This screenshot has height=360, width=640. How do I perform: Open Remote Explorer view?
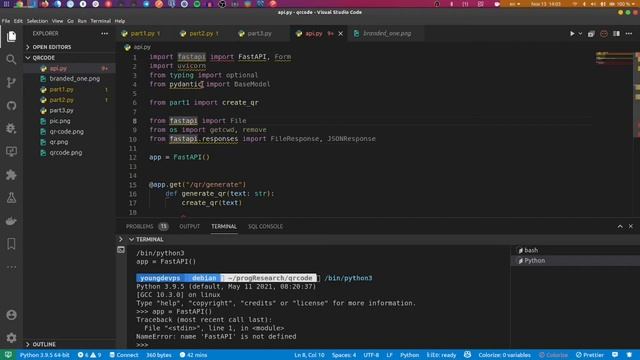(x=11, y=152)
